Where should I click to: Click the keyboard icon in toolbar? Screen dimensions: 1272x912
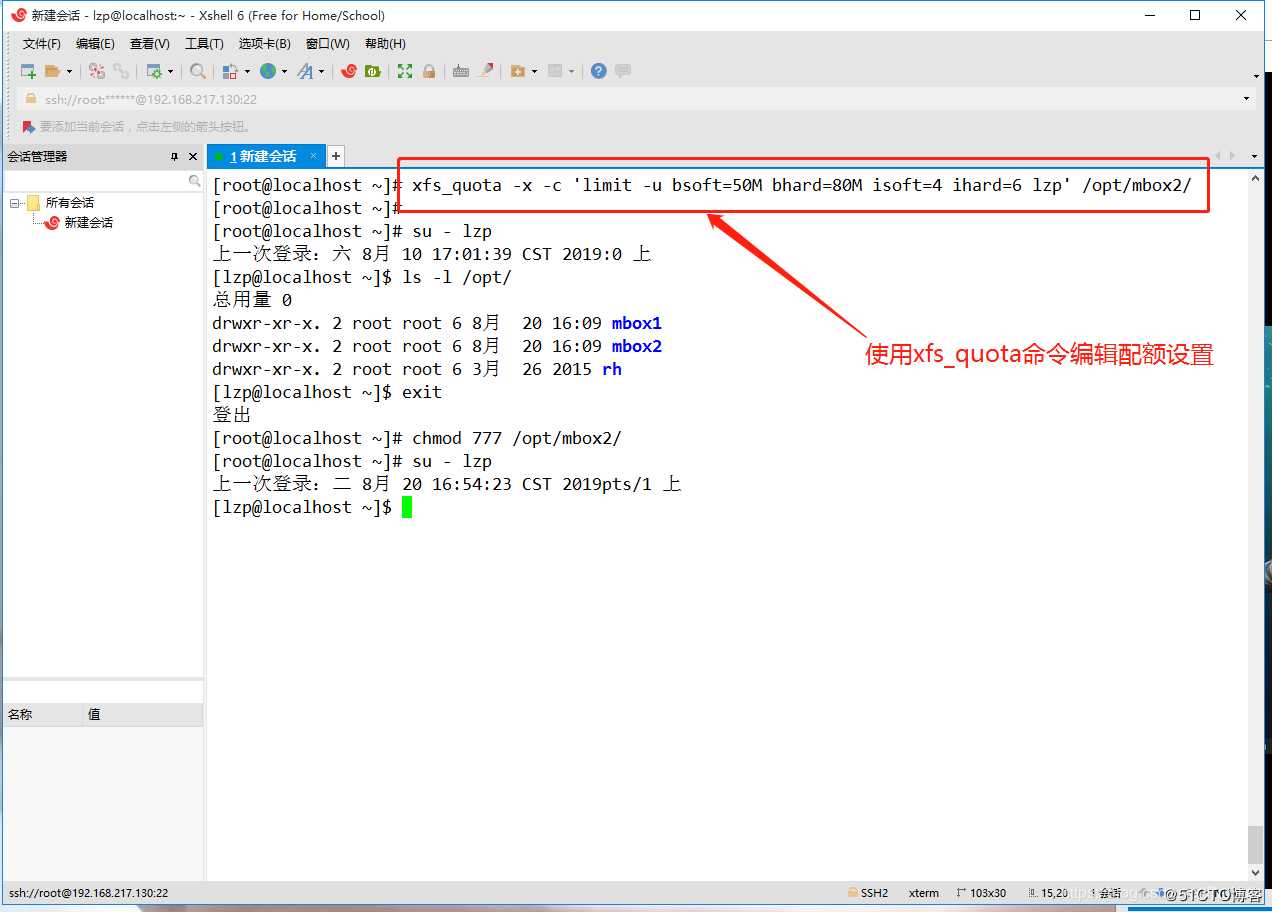pyautogui.click(x=461, y=71)
